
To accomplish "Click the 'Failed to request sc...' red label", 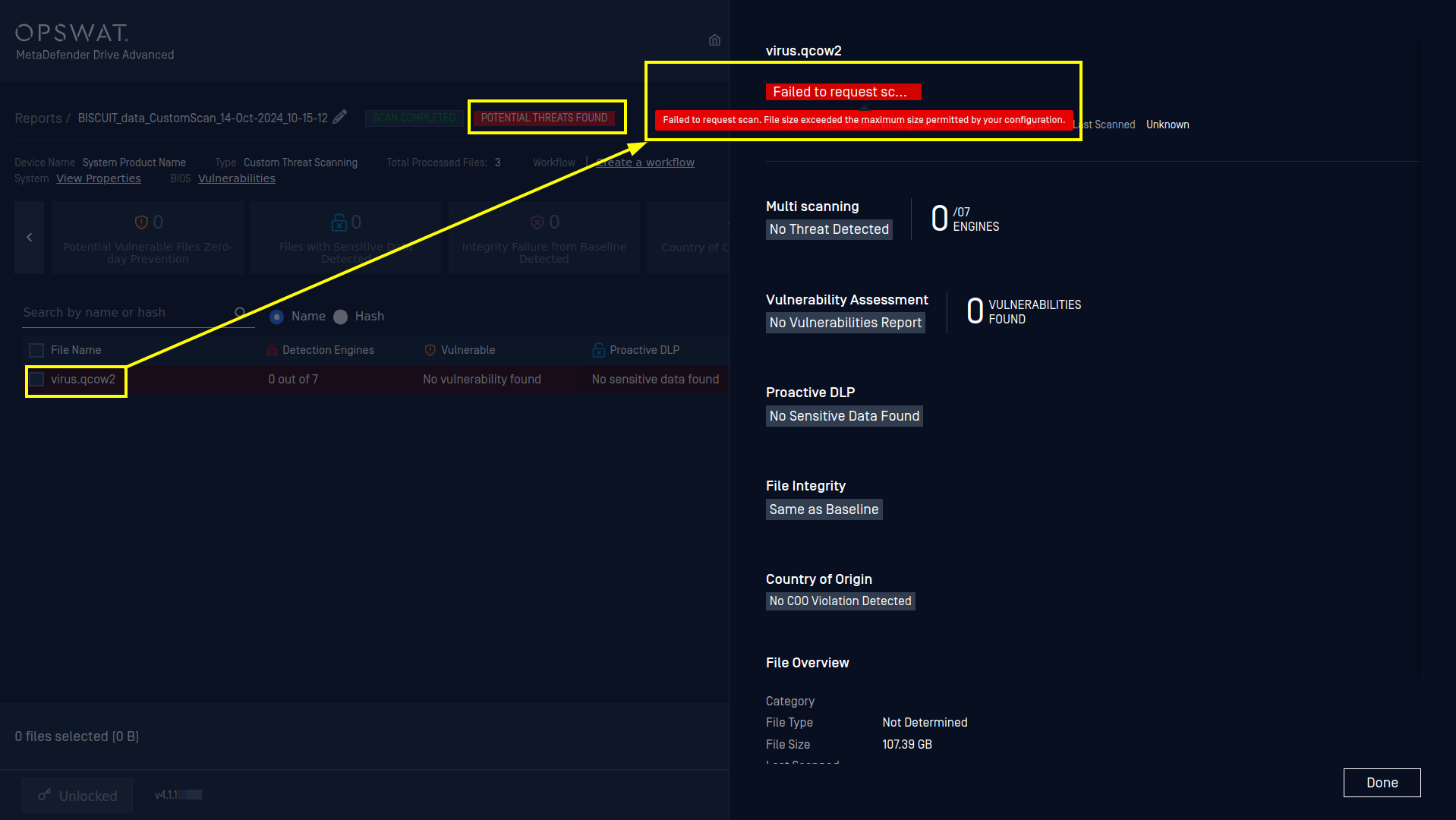I will point(843,92).
